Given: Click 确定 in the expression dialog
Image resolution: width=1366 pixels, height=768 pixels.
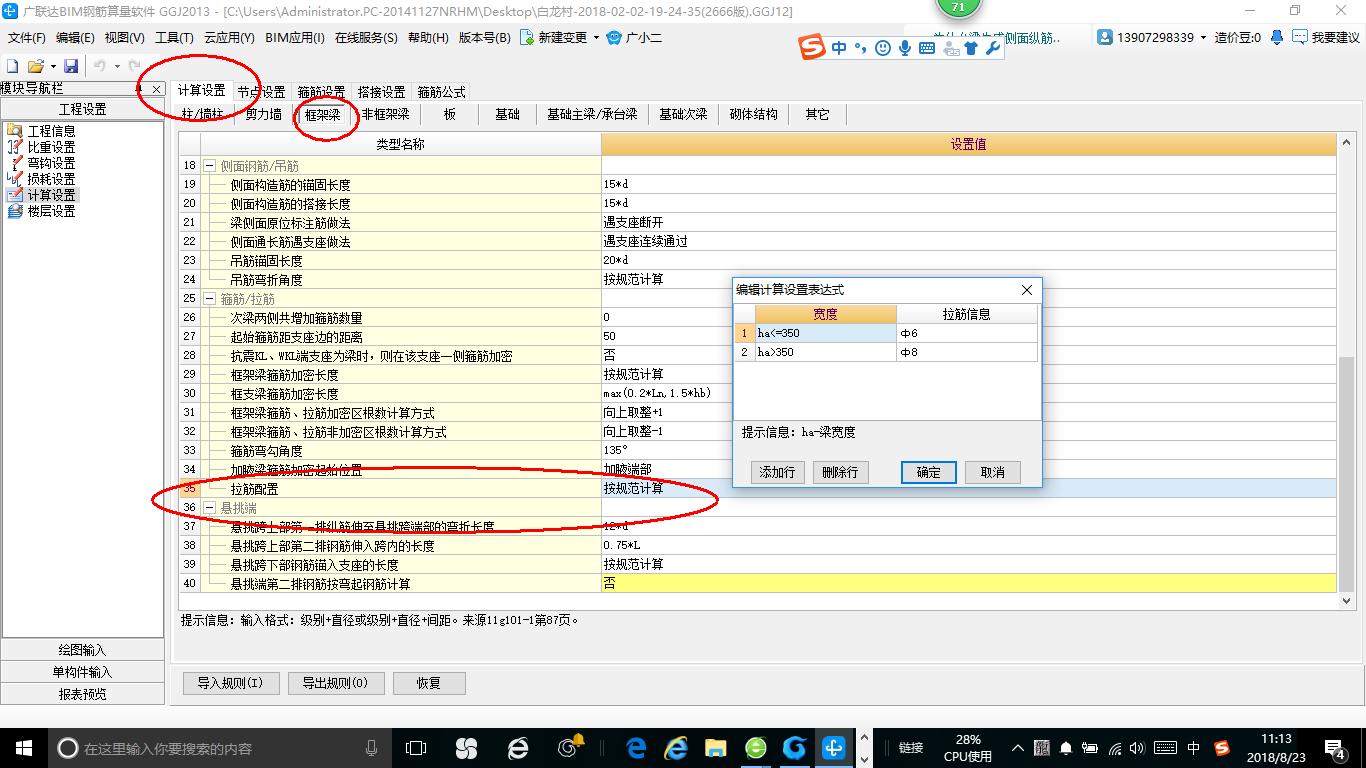Looking at the screenshot, I should point(929,472).
